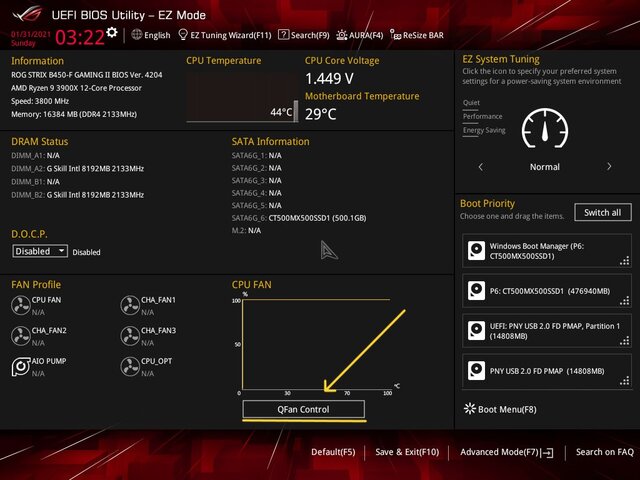The image size is (640, 480).
Task: Select the PNY USB 2.0 FD PMAP (14808MB) boot entry
Action: pyautogui.click(x=547, y=371)
